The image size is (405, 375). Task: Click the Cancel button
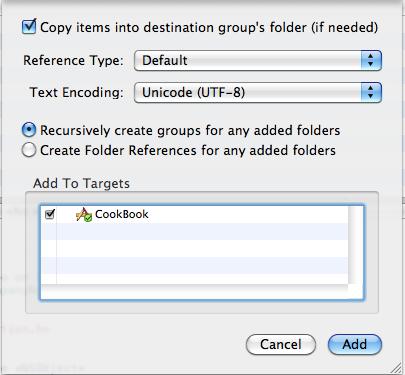pos(281,344)
